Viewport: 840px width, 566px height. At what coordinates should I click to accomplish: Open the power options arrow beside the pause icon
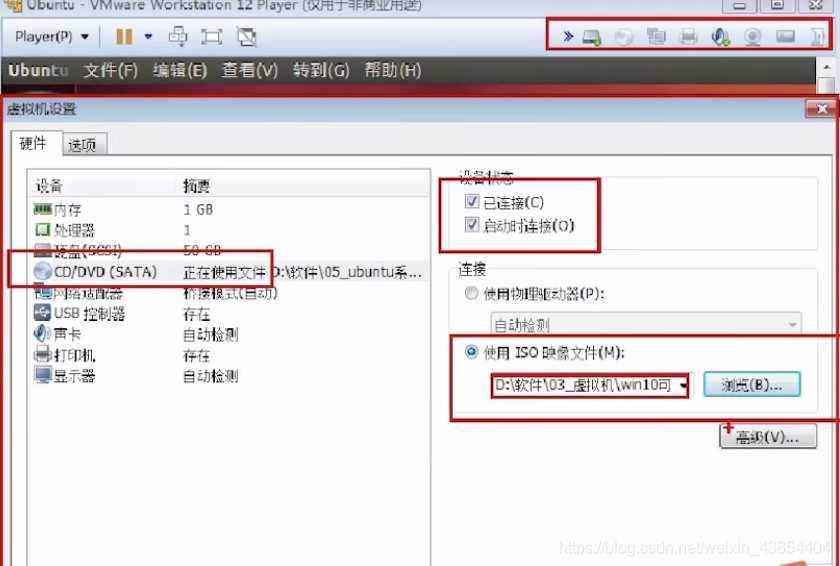[148, 37]
